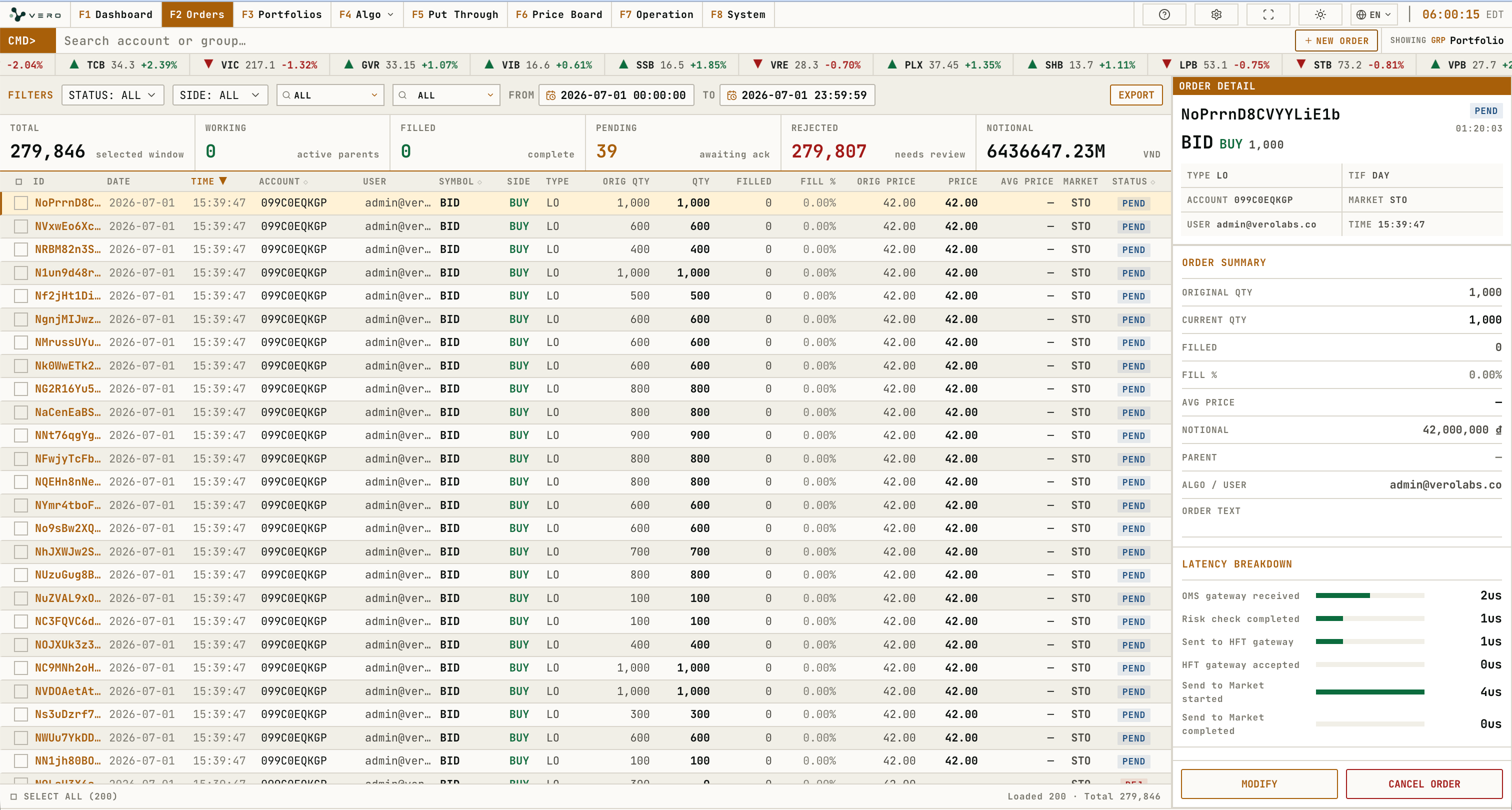The height and width of the screenshot is (810, 1512).
Task: Click the + NEW ORDER button
Action: pos(1336,40)
